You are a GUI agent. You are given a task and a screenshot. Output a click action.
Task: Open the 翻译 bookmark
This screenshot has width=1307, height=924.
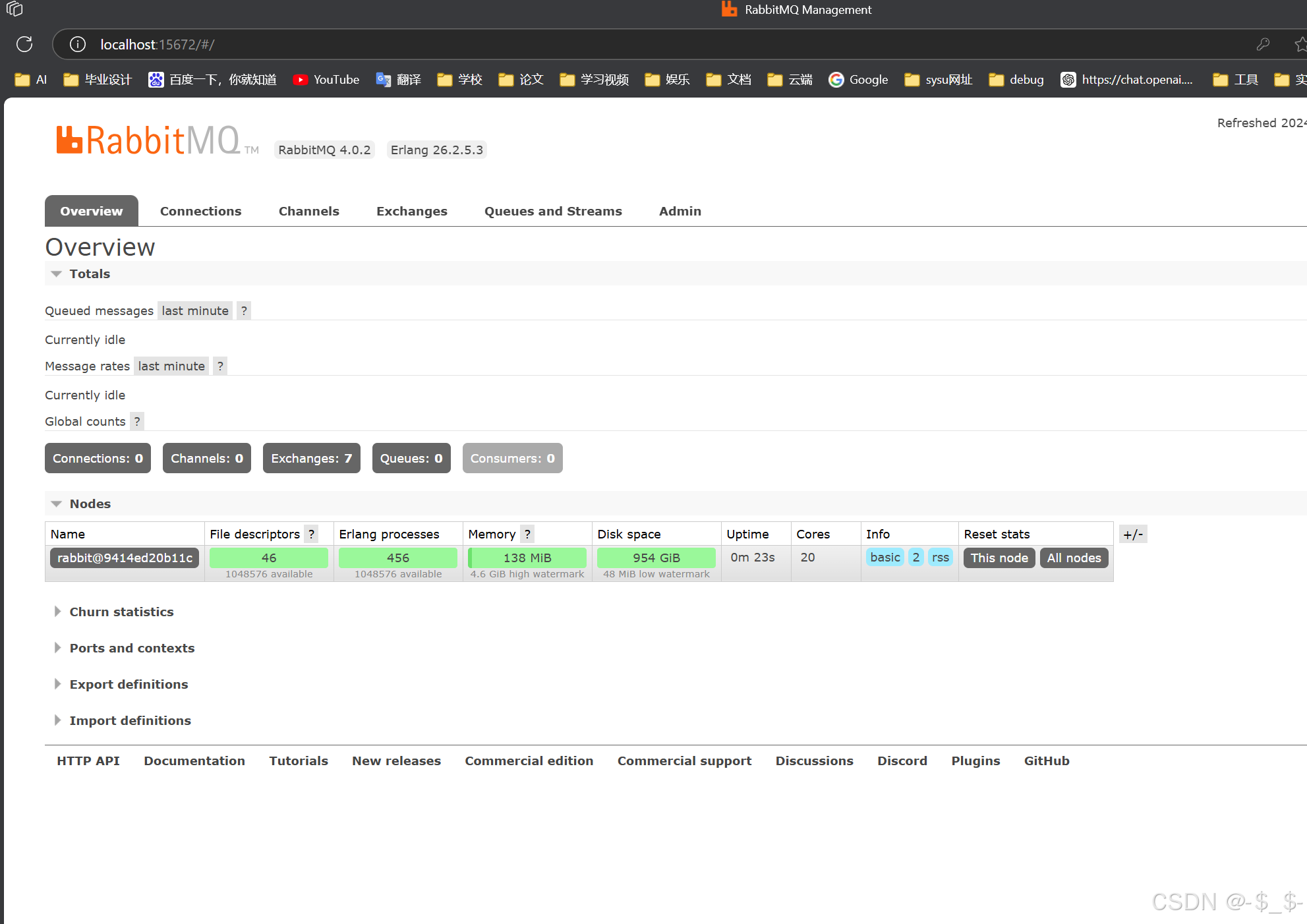[x=398, y=80]
